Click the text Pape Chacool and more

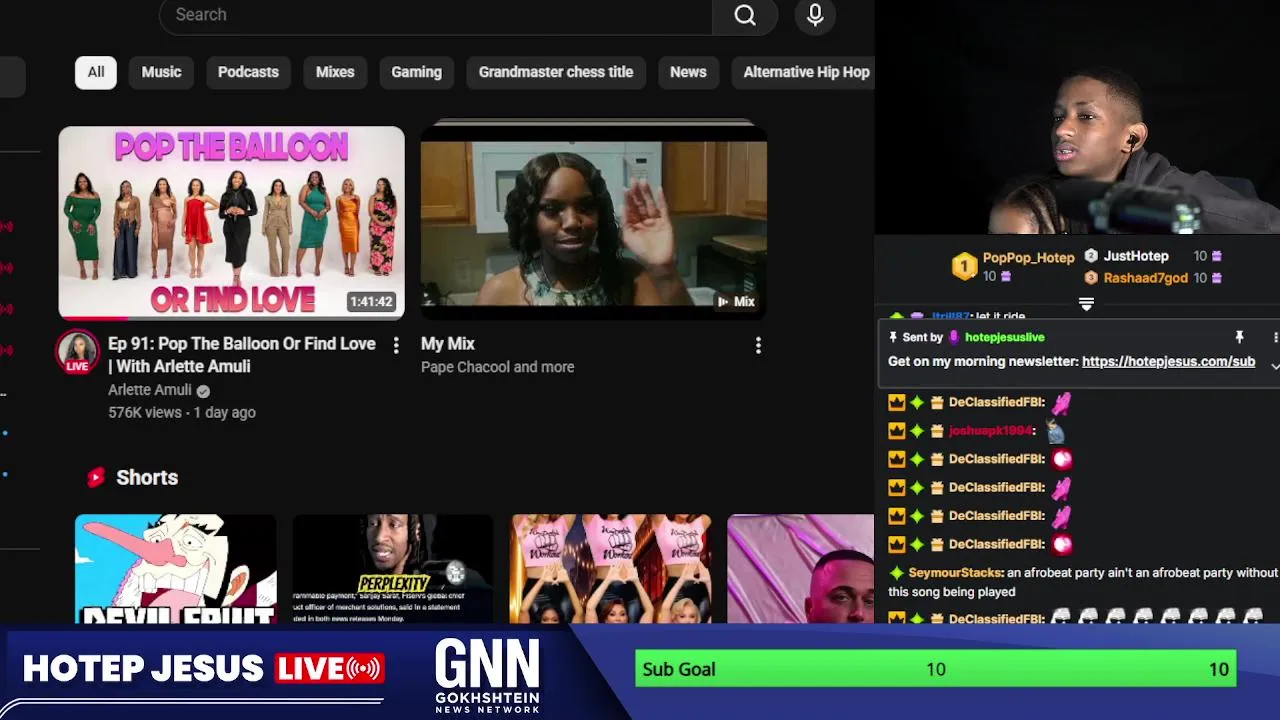(497, 367)
